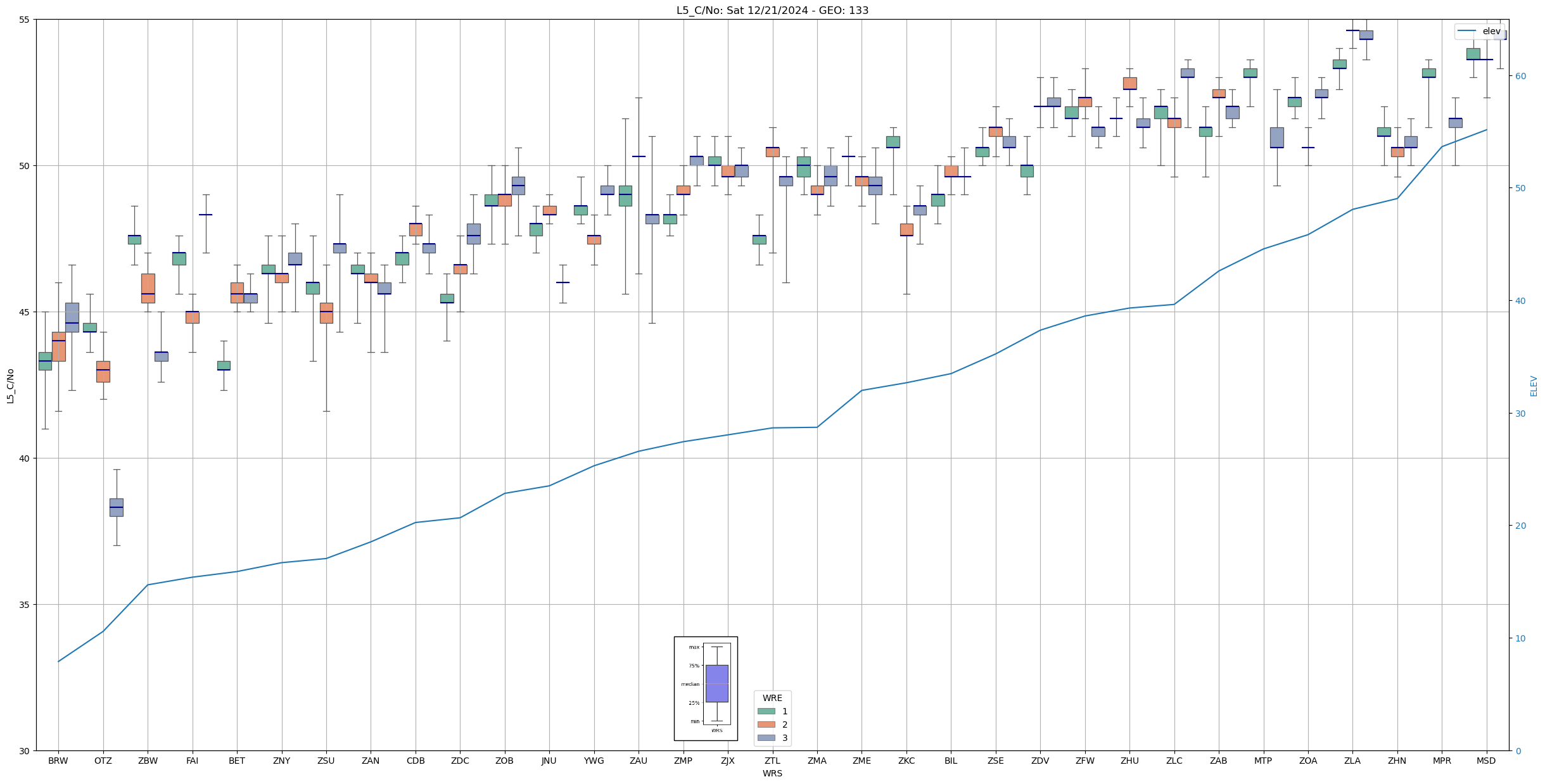Click the WRS x-axis title
Viewport: 1545px width, 784px height.
click(x=772, y=773)
